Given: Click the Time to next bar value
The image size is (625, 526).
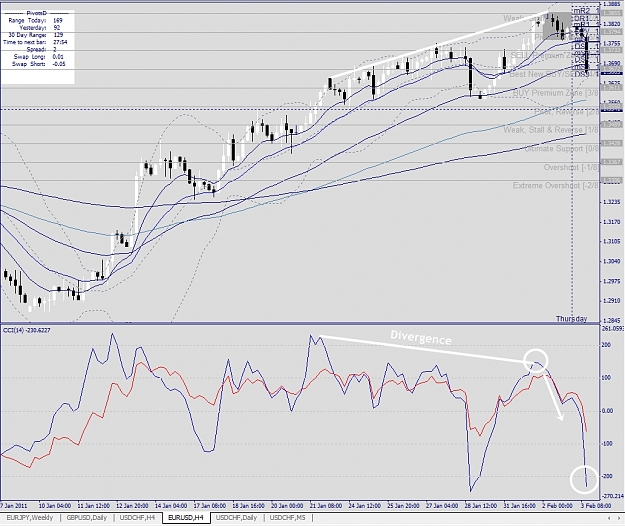Looking at the screenshot, I should click(60, 42).
